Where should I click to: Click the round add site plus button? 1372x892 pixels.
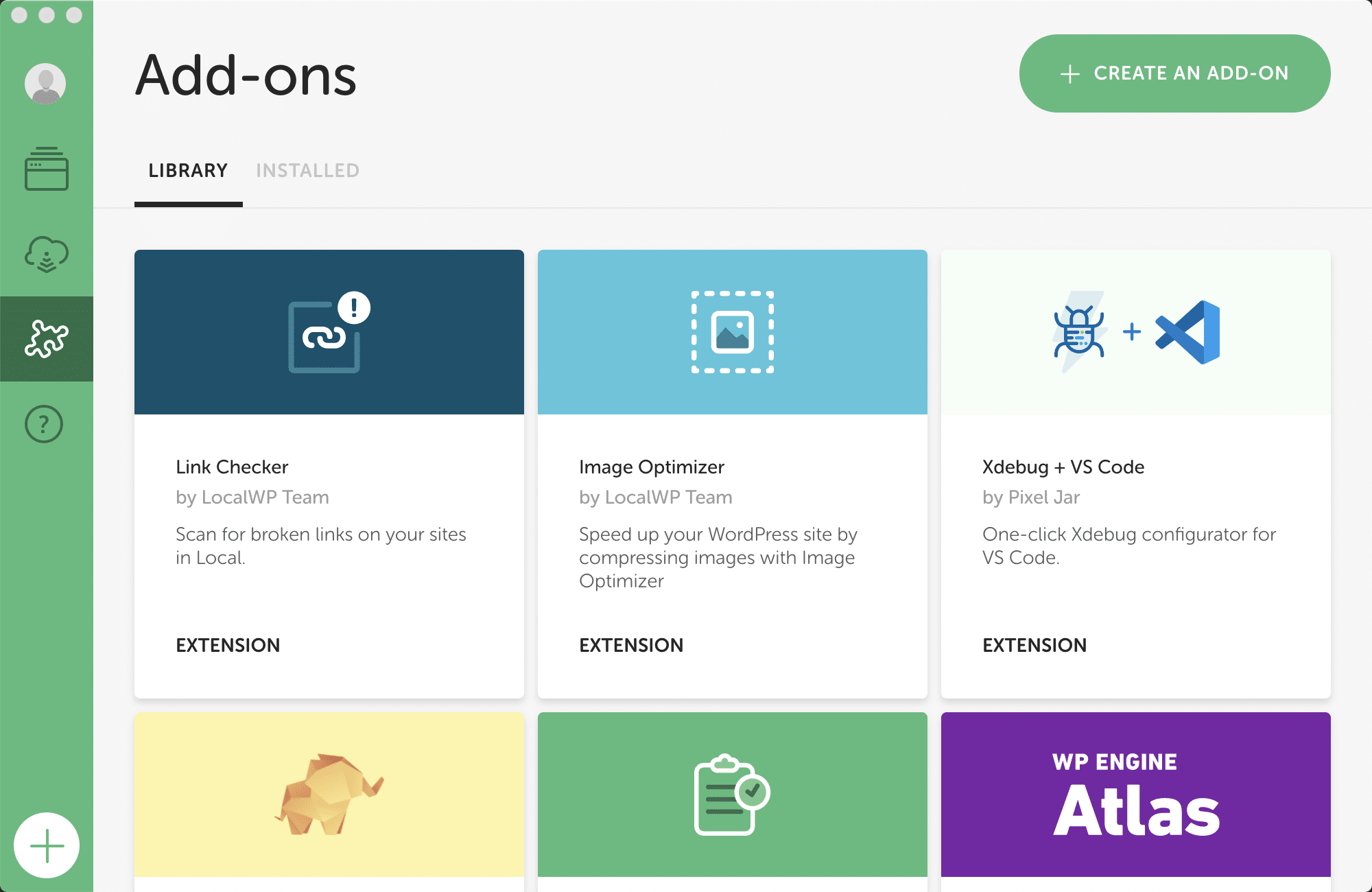47,845
